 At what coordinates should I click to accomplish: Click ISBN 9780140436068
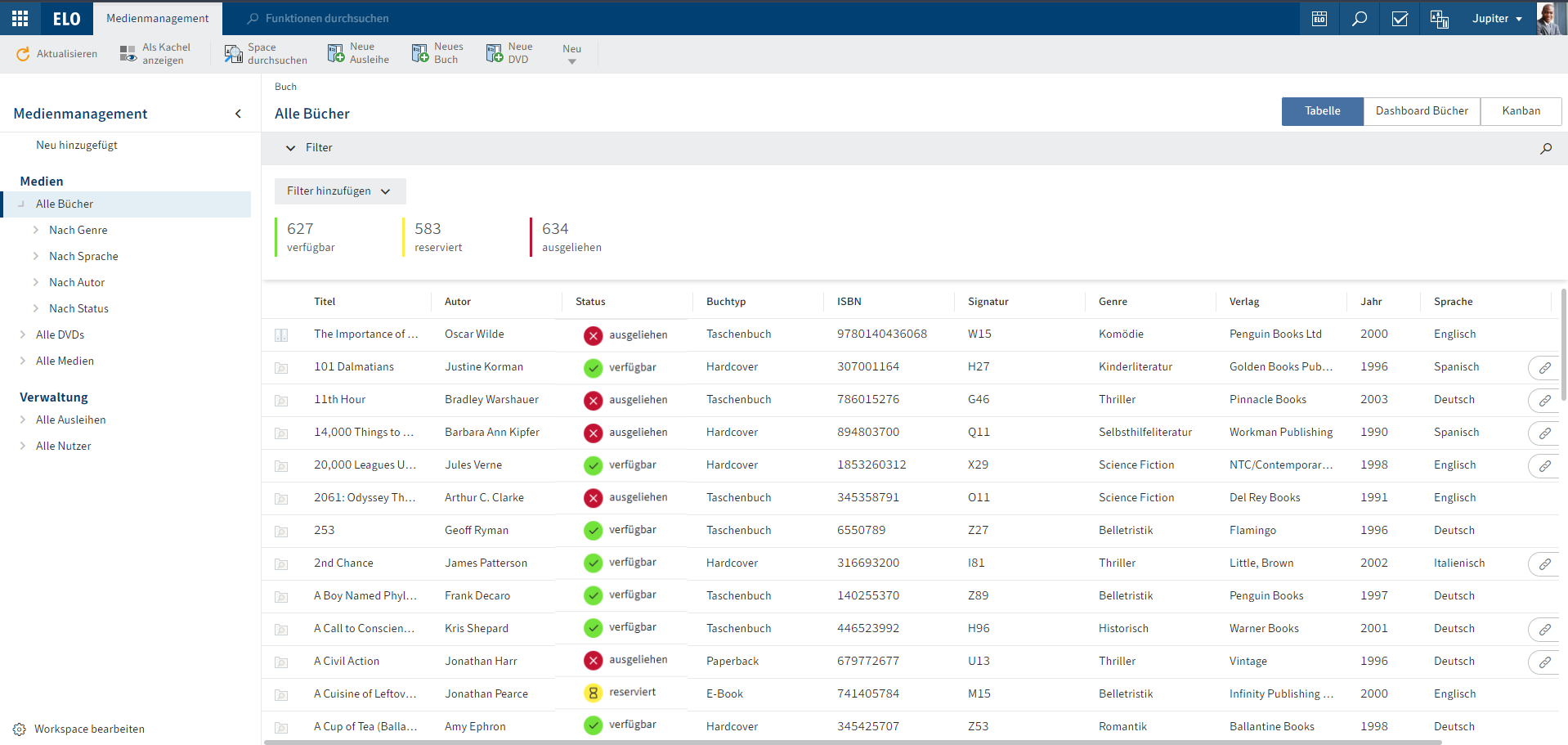pos(882,334)
